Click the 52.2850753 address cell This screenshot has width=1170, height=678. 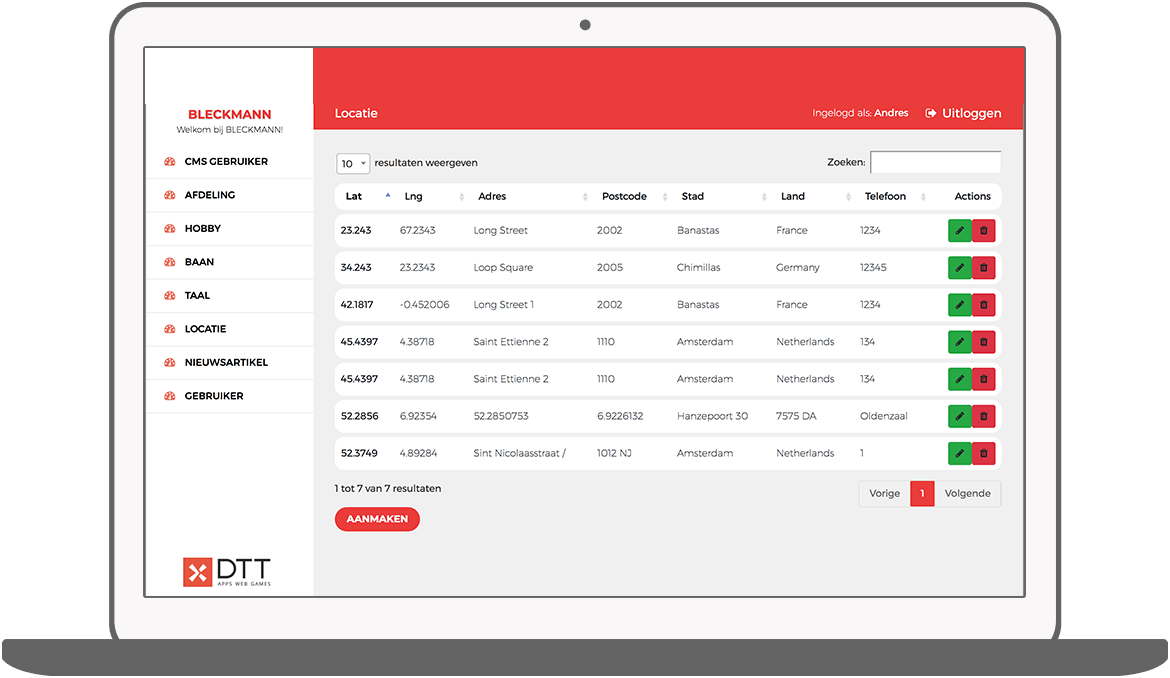point(501,416)
